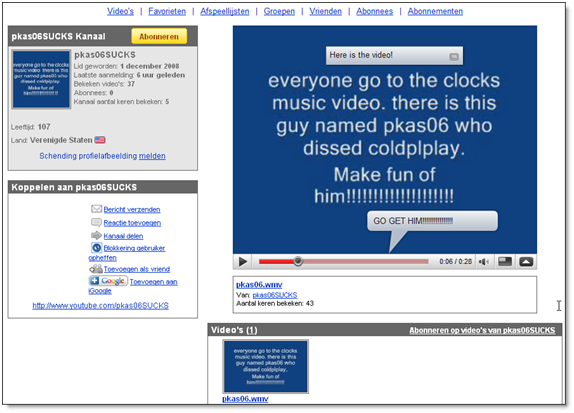The width and height of the screenshot is (574, 413).
Task: Click the arrow icon for Kanaal delen
Action: click(96, 235)
